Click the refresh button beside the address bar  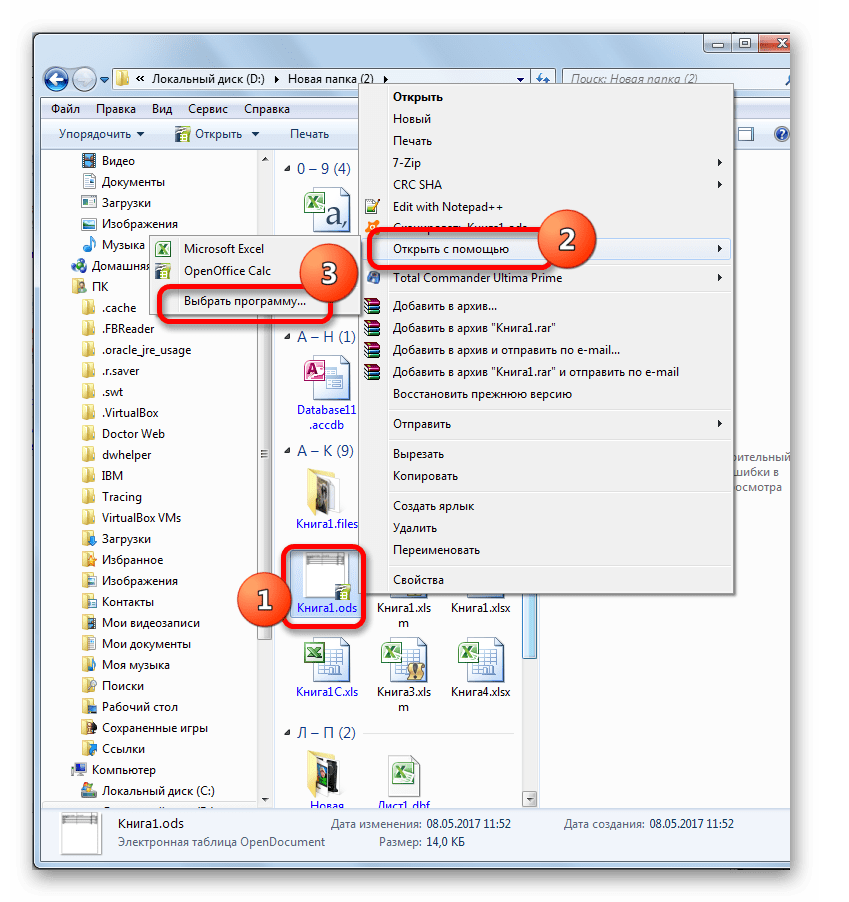point(542,79)
